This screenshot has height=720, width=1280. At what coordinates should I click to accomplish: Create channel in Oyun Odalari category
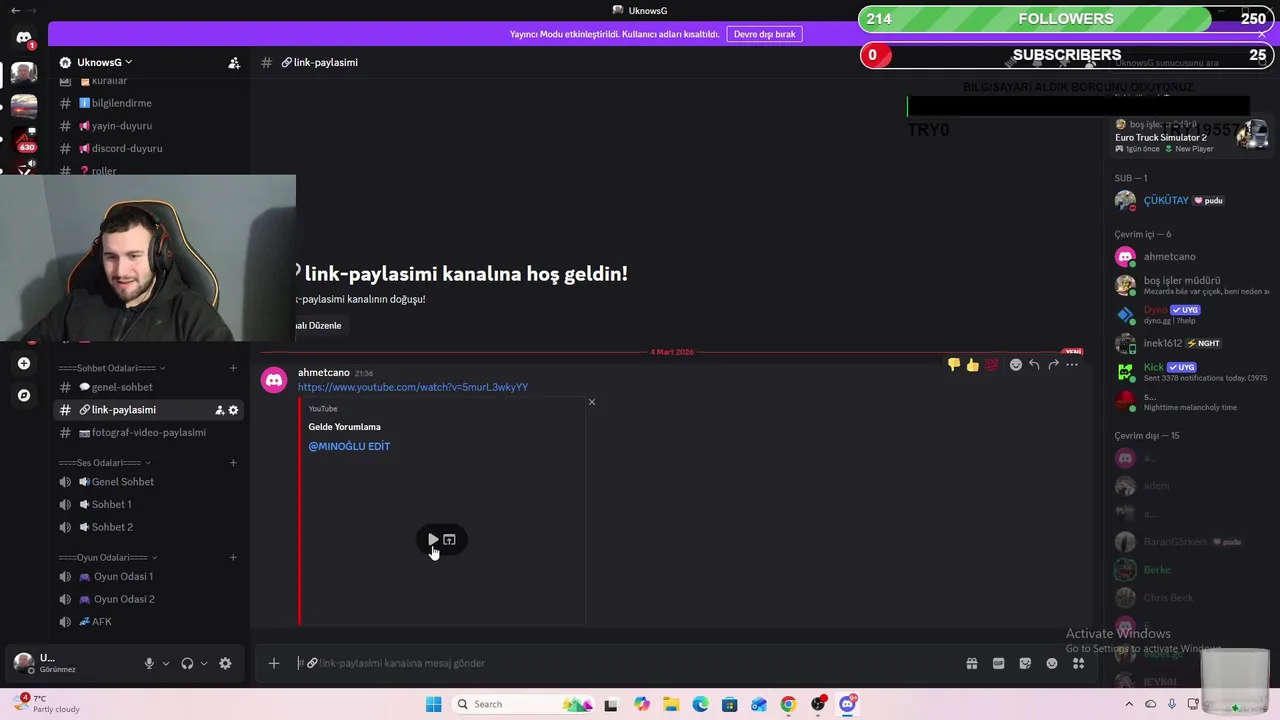click(233, 557)
